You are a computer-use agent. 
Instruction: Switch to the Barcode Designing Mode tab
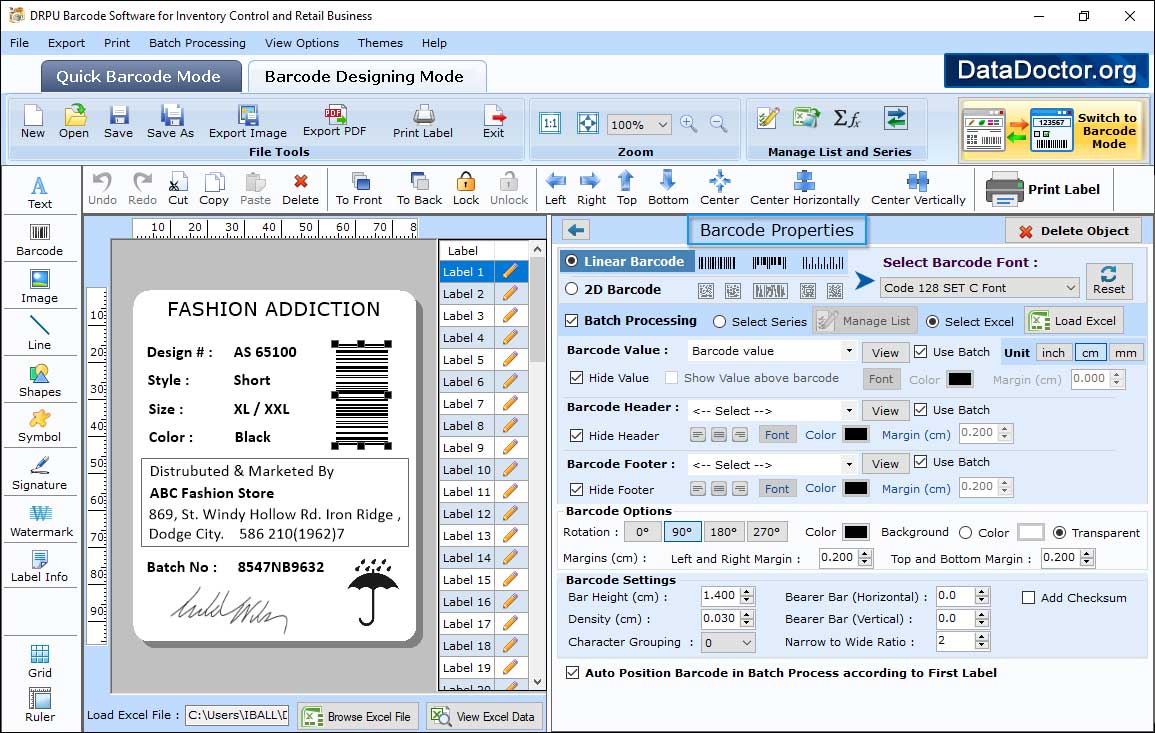tap(366, 77)
